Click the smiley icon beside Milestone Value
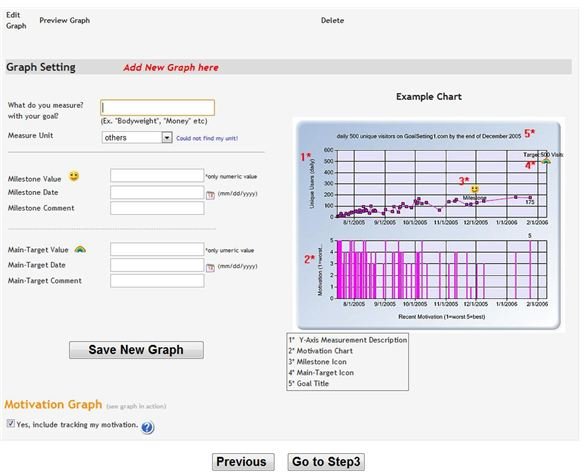The width and height of the screenshot is (584, 472). 74,176
